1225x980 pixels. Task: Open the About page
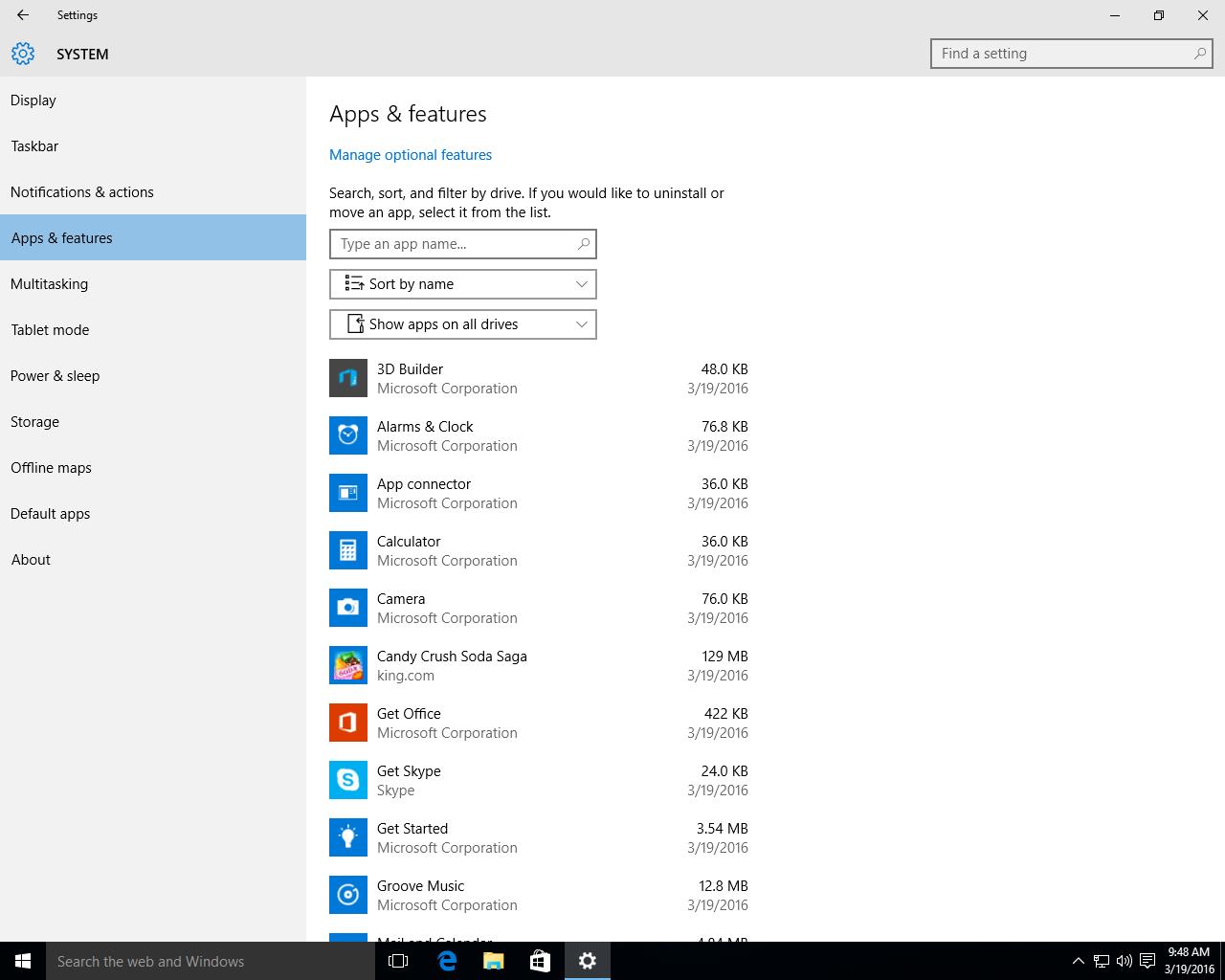[x=153, y=559]
